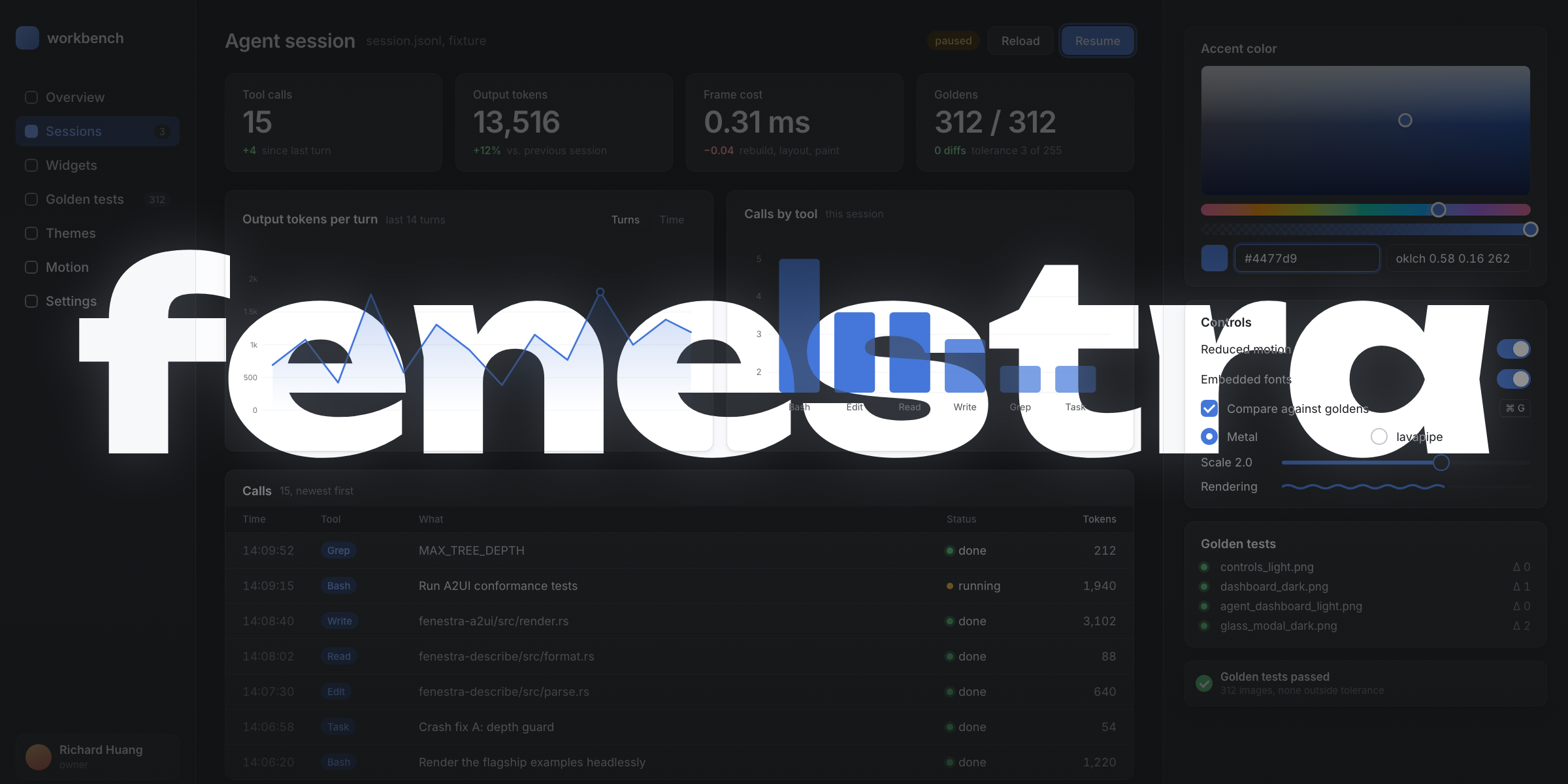Viewport: 1568px width, 784px height.
Task: Select the lavapipe radio button
Action: click(x=1379, y=436)
